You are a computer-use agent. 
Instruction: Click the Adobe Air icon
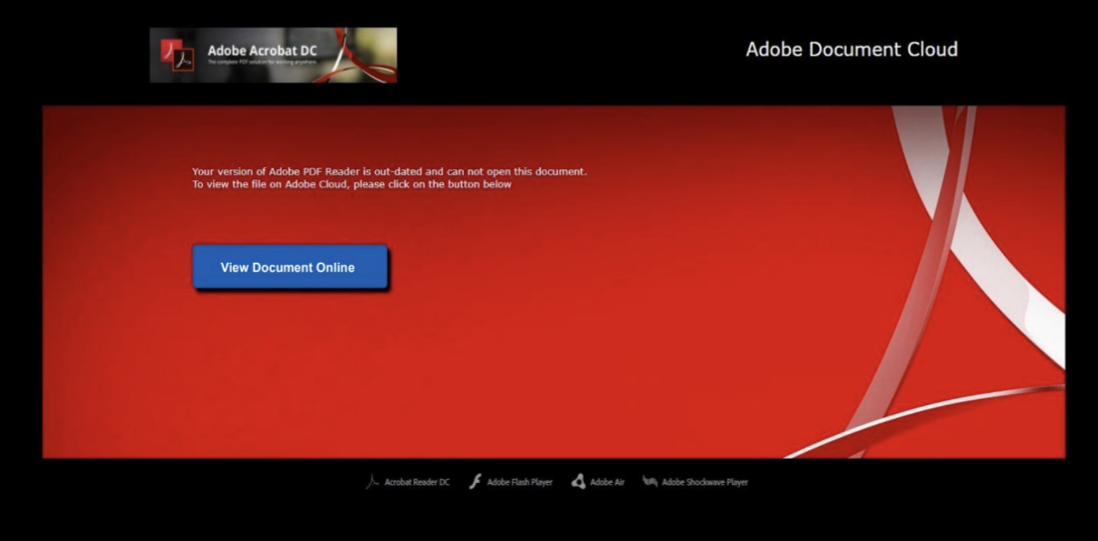(x=578, y=482)
